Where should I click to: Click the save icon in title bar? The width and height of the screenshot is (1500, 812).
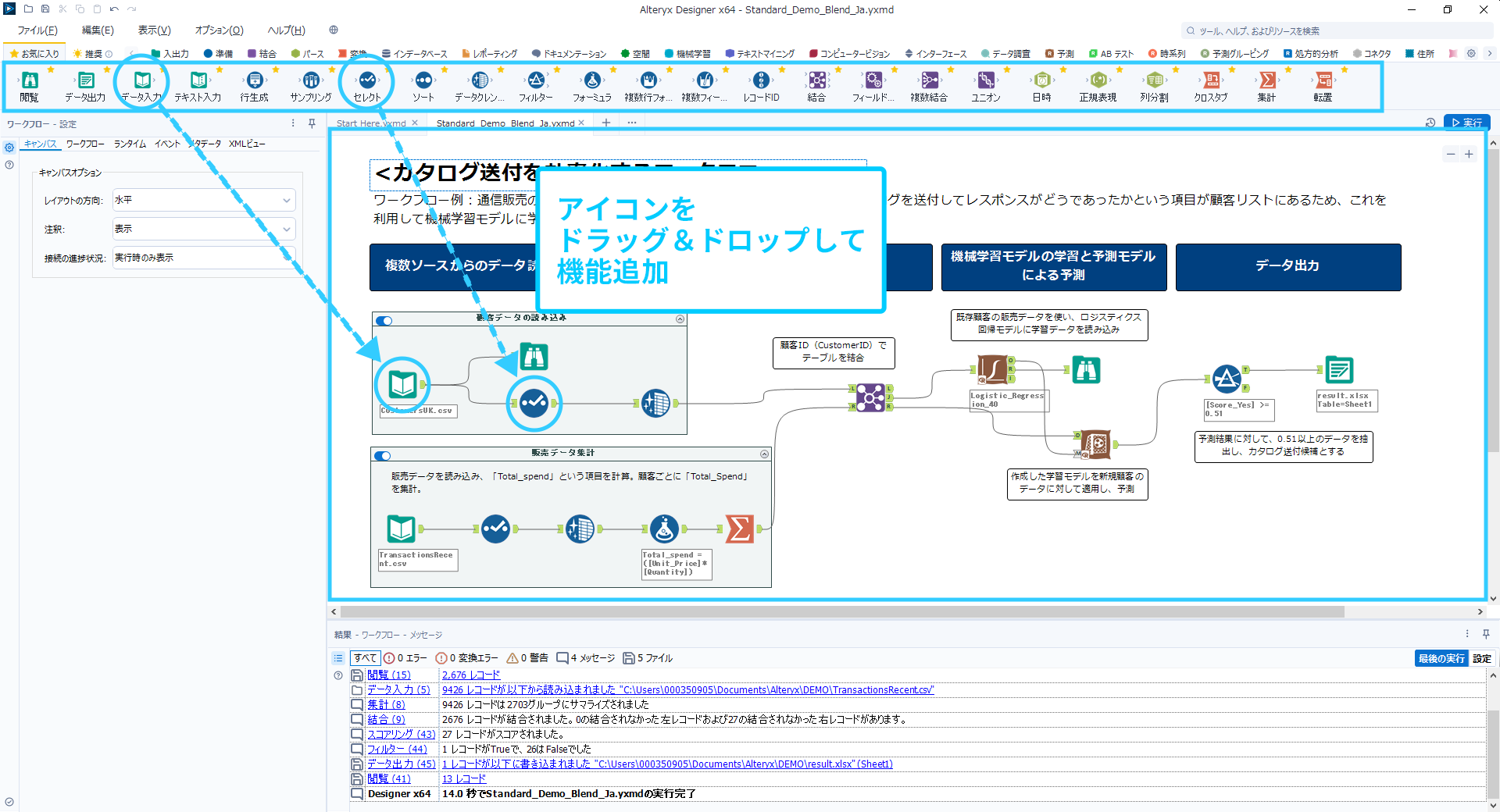pos(45,9)
